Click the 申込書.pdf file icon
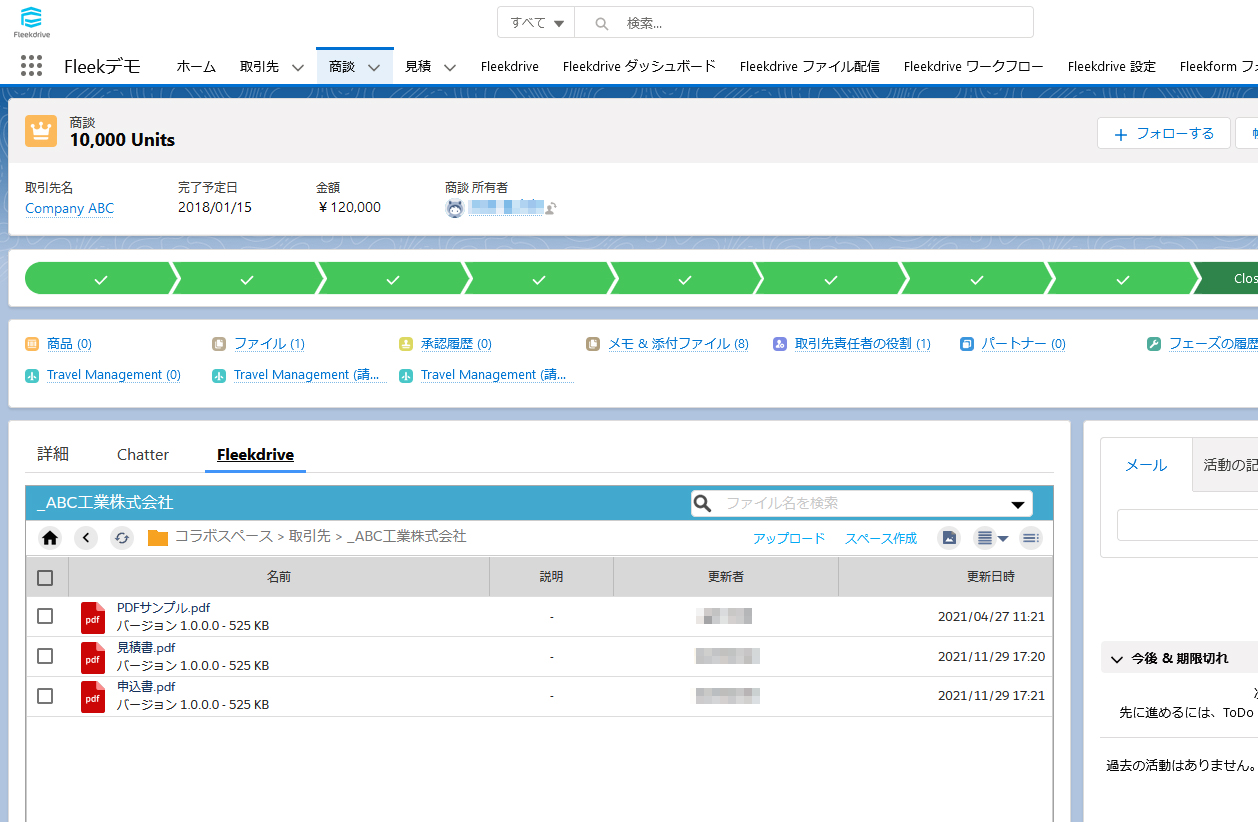The image size is (1258, 822). click(x=93, y=697)
